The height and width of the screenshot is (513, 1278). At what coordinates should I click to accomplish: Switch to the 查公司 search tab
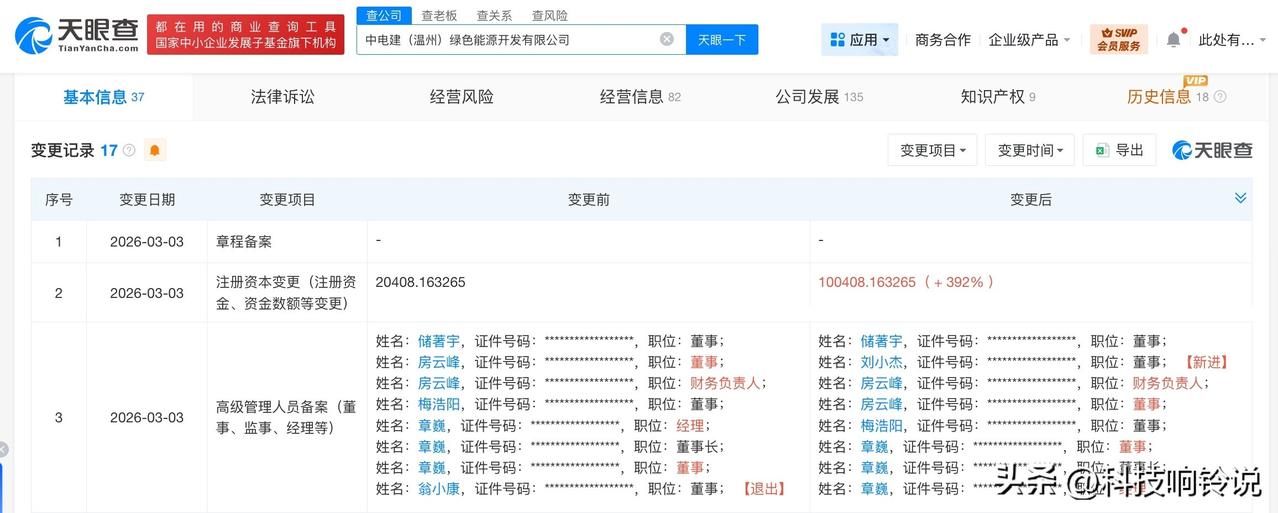point(384,15)
